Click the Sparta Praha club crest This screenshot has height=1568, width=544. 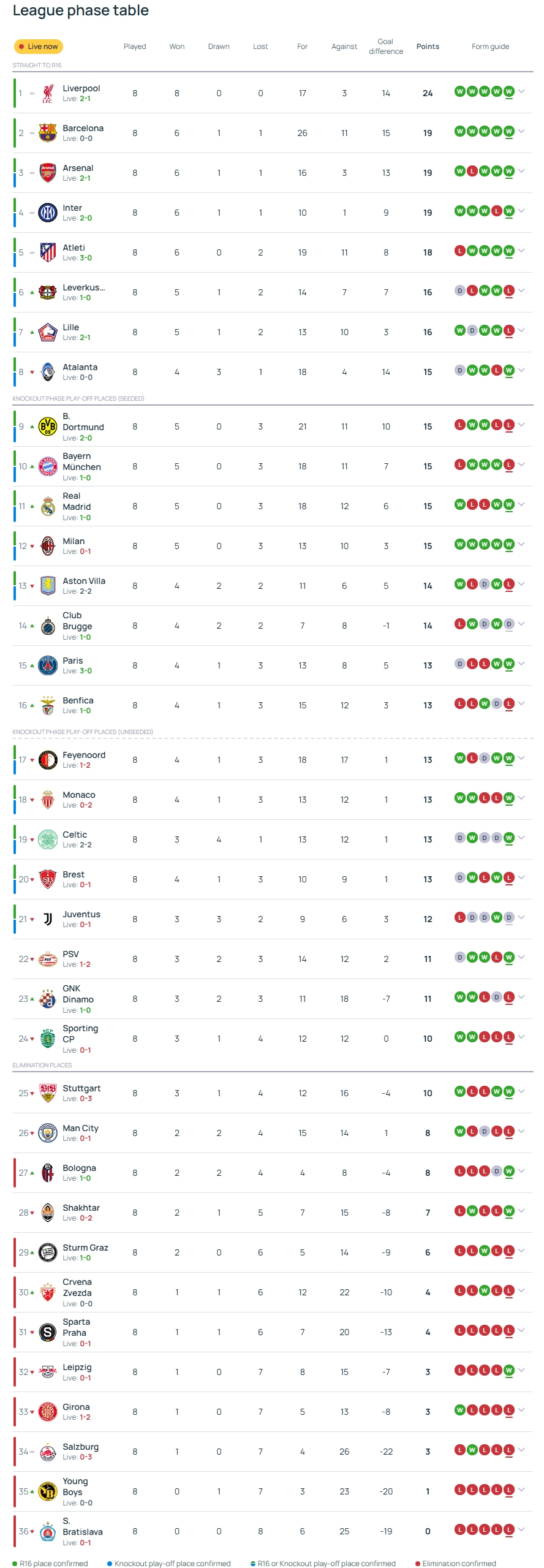tap(47, 1332)
